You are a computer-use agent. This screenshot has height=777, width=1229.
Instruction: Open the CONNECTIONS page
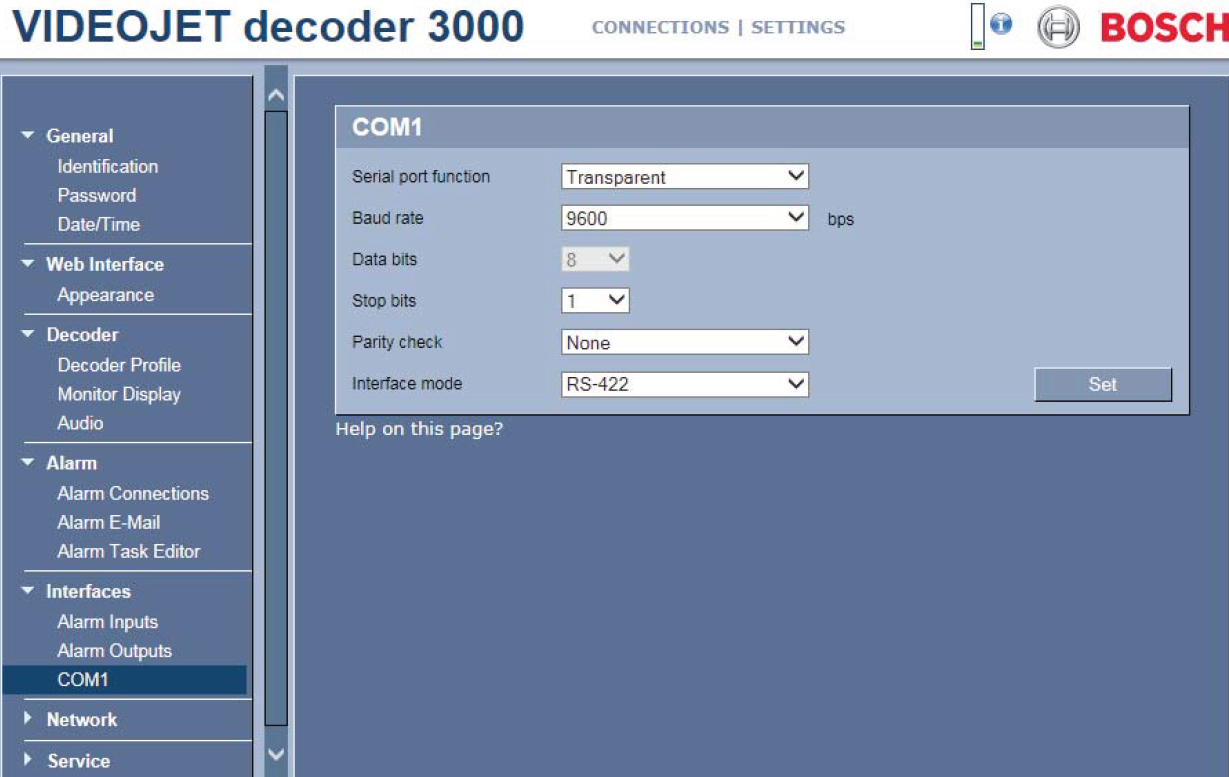(660, 28)
